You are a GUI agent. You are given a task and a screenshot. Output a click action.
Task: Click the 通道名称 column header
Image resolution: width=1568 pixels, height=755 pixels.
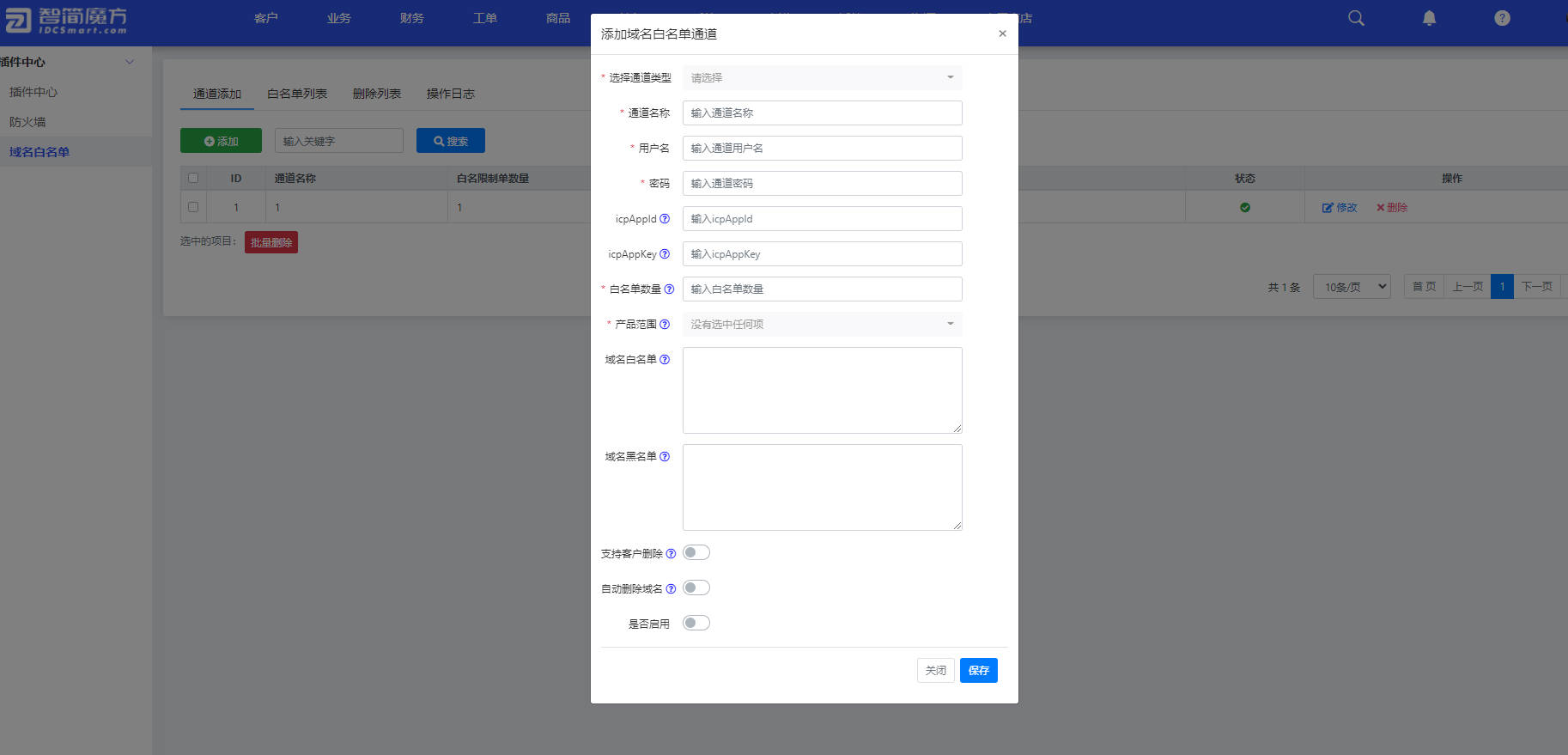tap(295, 178)
